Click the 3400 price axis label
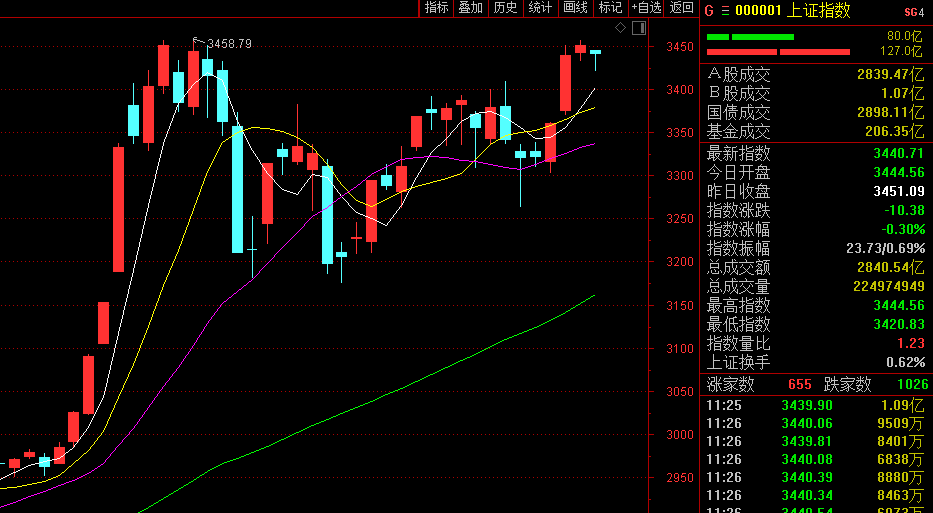Image resolution: width=933 pixels, height=513 pixels. click(x=680, y=90)
